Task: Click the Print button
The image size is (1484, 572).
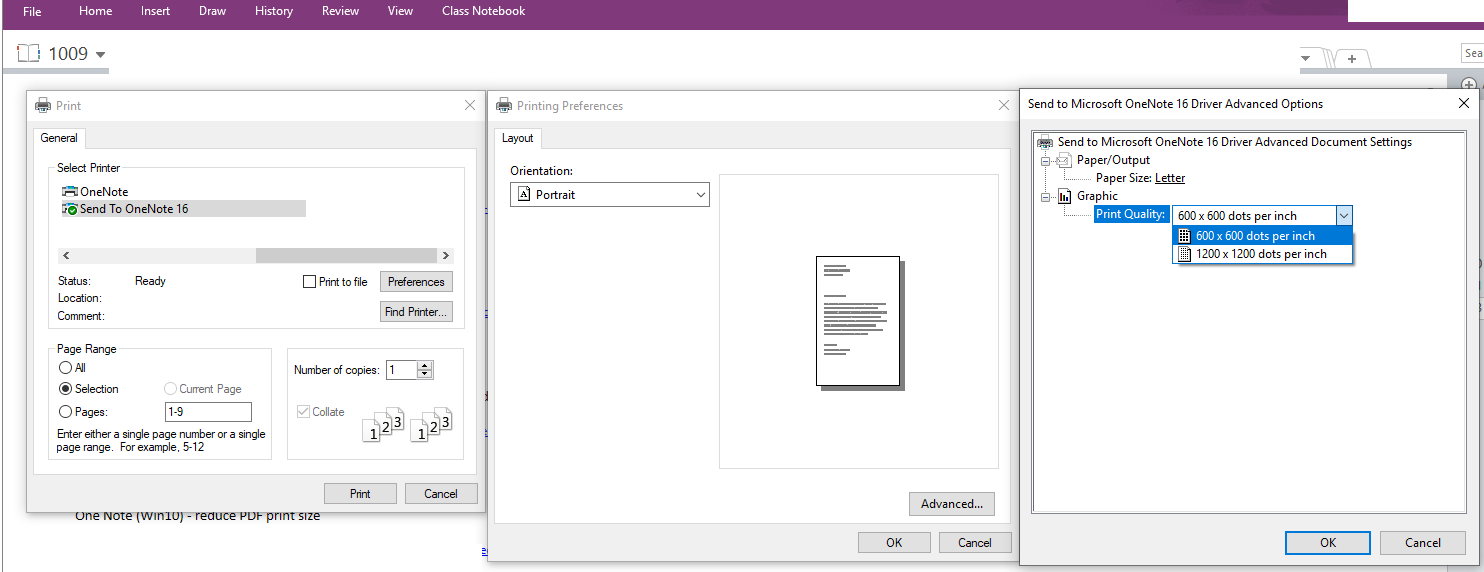Action: (x=360, y=494)
